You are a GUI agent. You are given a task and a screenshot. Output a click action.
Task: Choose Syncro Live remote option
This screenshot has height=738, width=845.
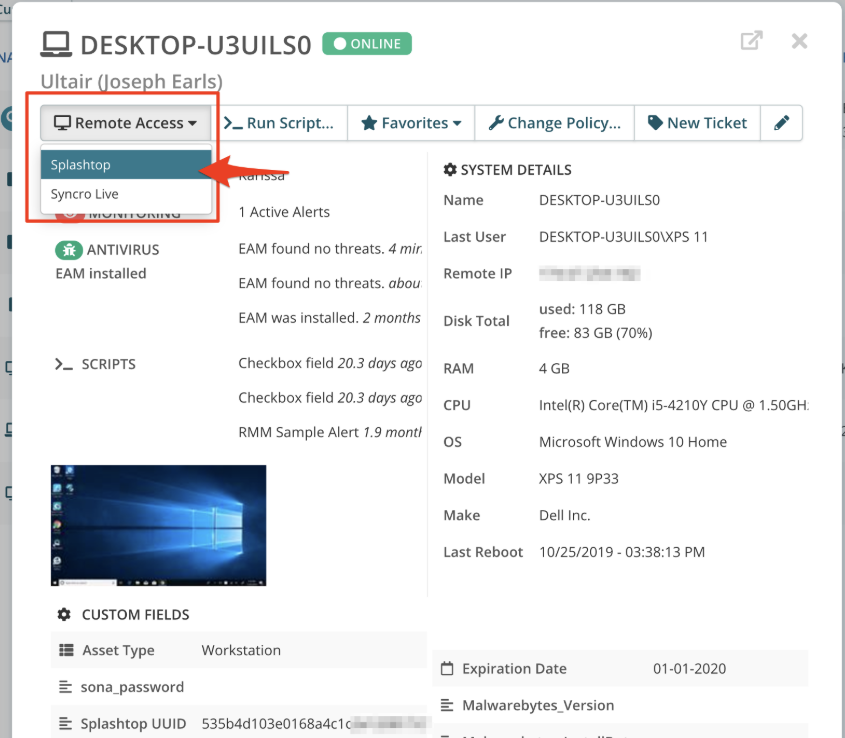126,194
